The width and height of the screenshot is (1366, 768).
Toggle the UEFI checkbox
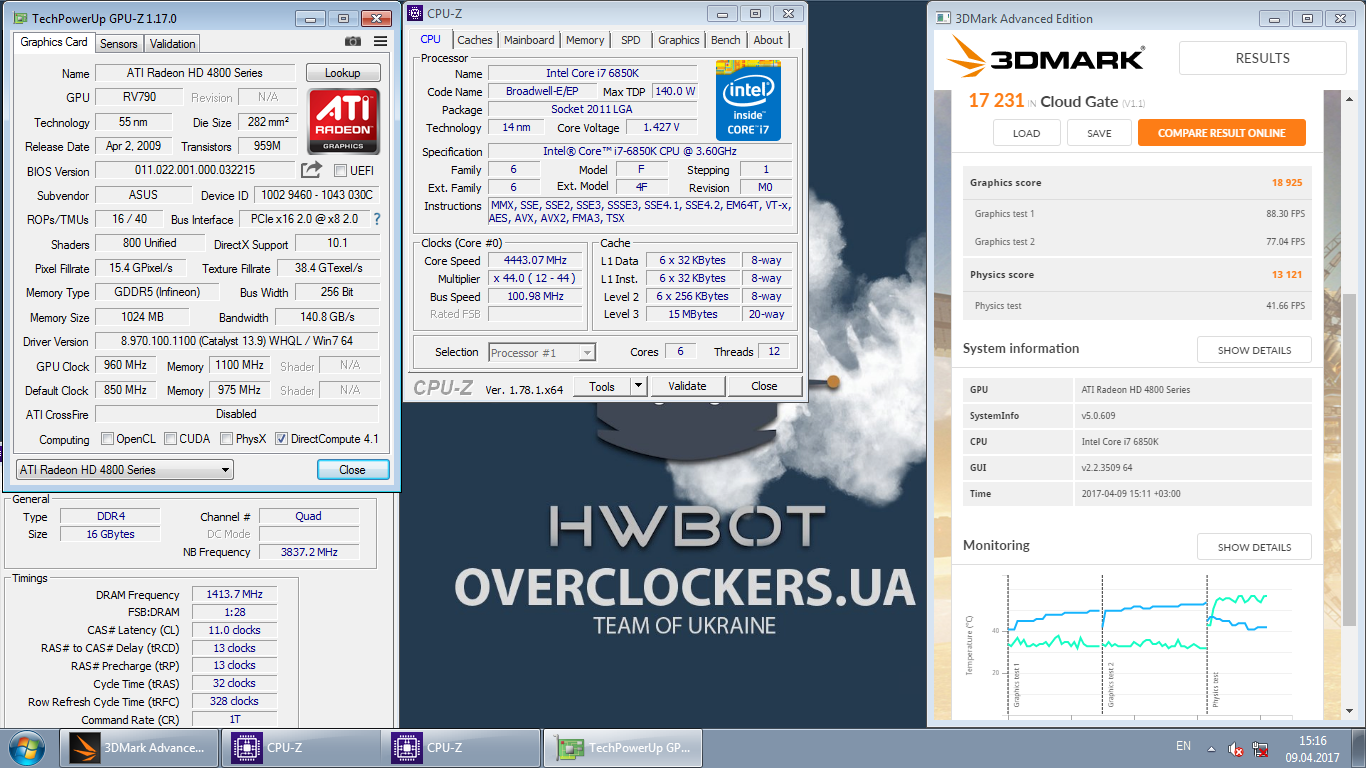click(x=340, y=170)
